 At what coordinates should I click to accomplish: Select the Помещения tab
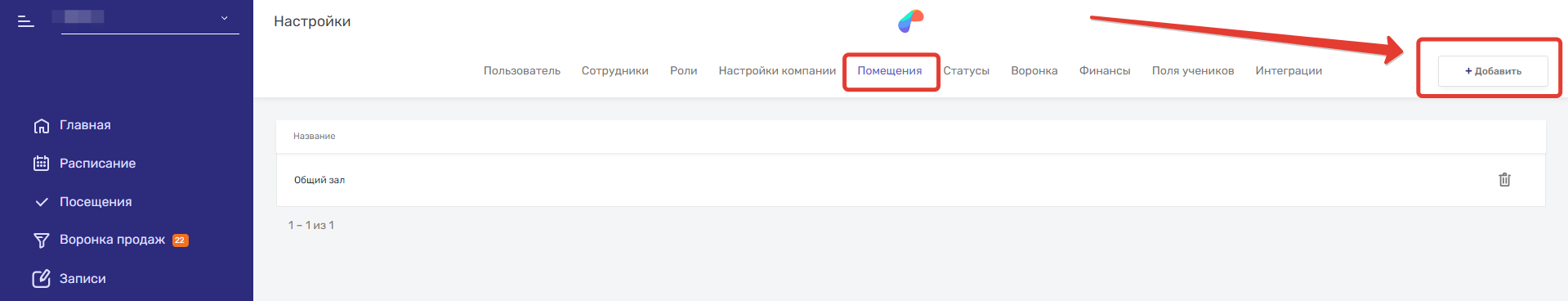click(890, 71)
